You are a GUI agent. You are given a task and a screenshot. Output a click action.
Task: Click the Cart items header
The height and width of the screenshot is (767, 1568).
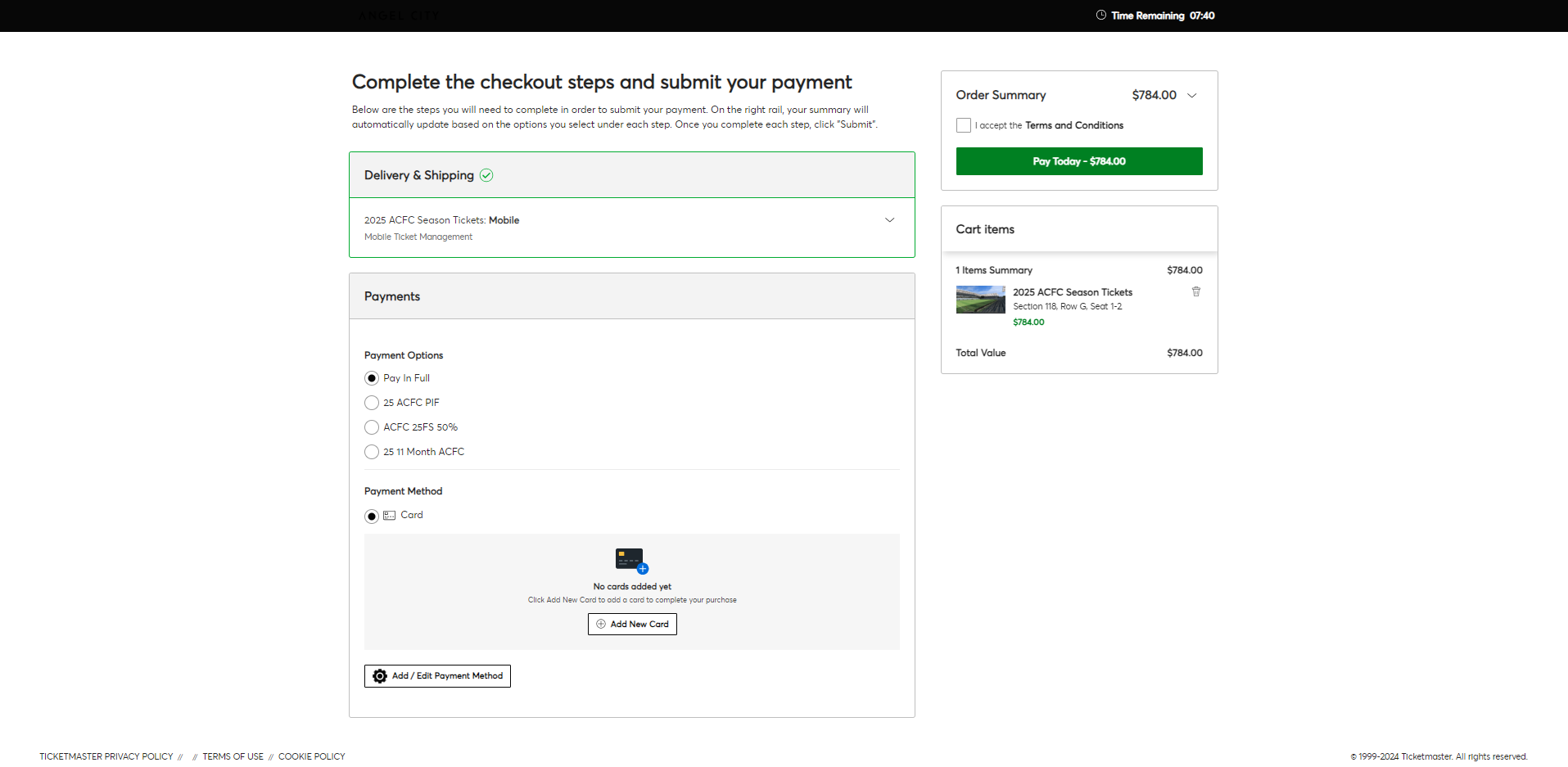[x=1079, y=229]
